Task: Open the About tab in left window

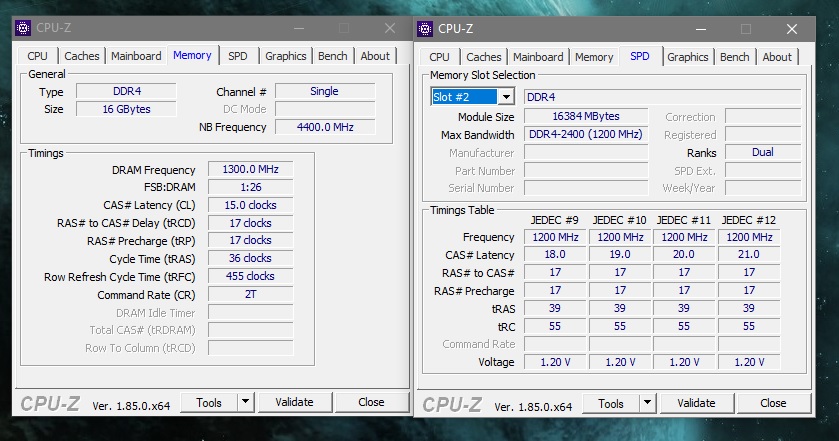Action: coord(375,56)
